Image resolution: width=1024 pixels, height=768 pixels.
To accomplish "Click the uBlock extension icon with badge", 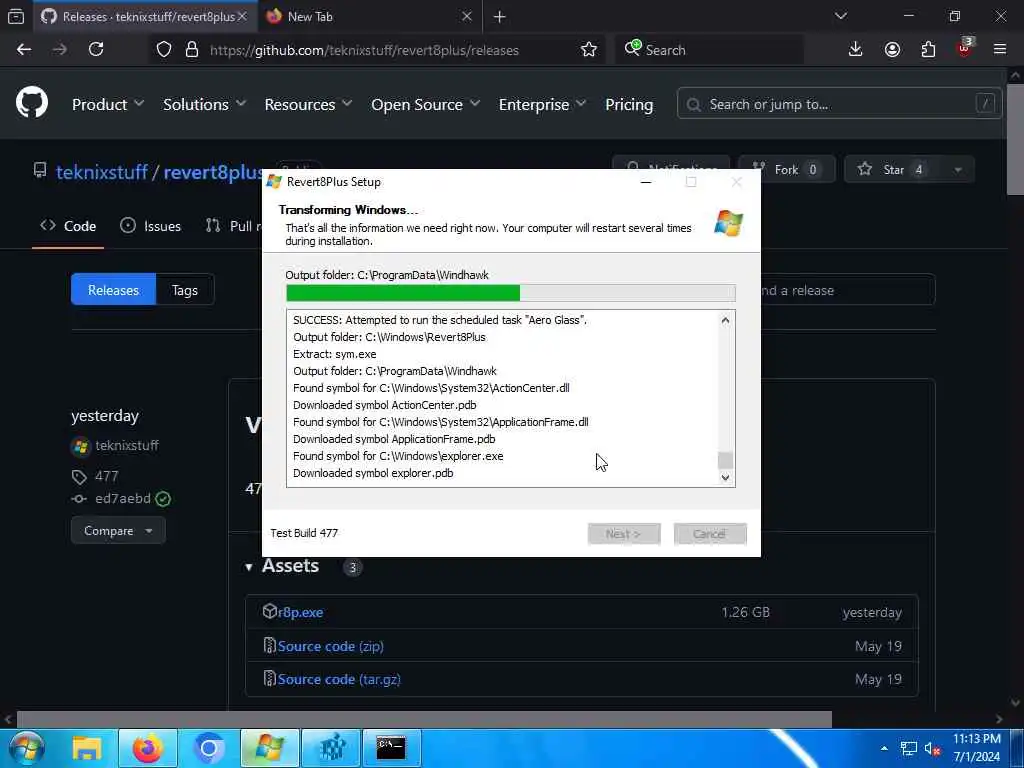I will pyautogui.click(x=965, y=48).
